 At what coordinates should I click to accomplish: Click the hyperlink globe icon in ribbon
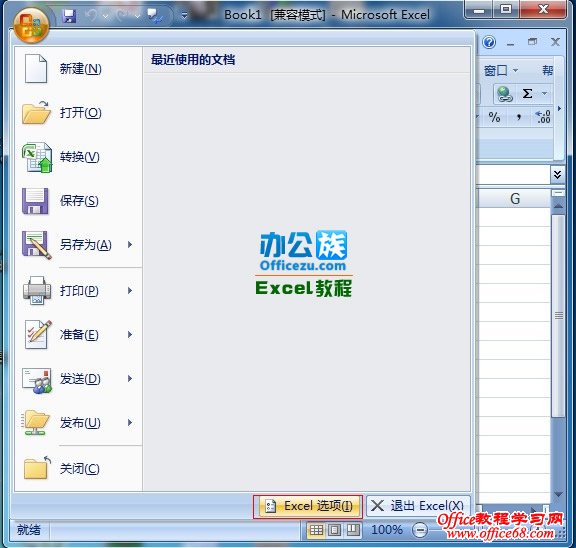pos(504,94)
